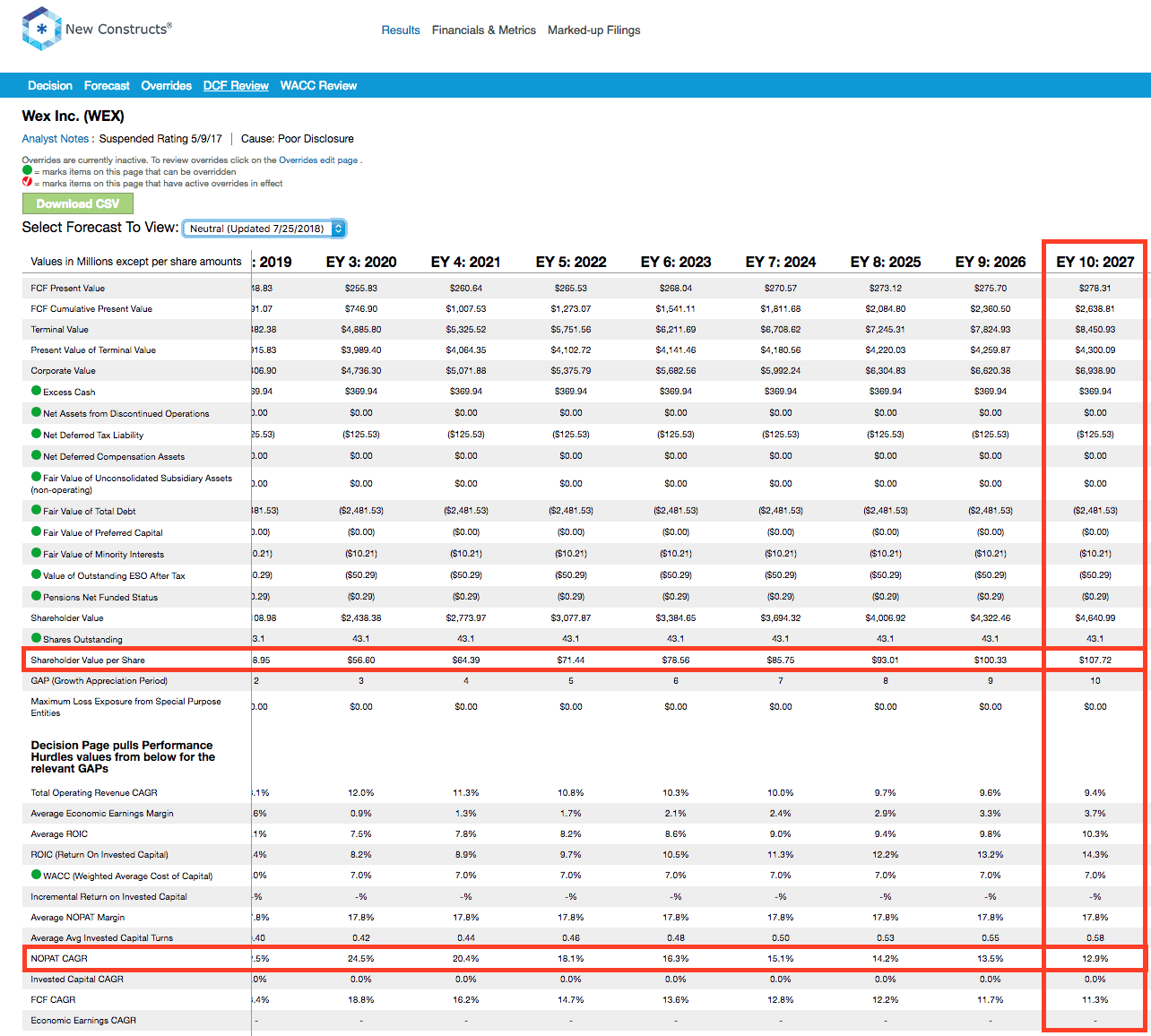
Task: Click green dot beside Net Deferred Tax Liability
Action: (37, 434)
